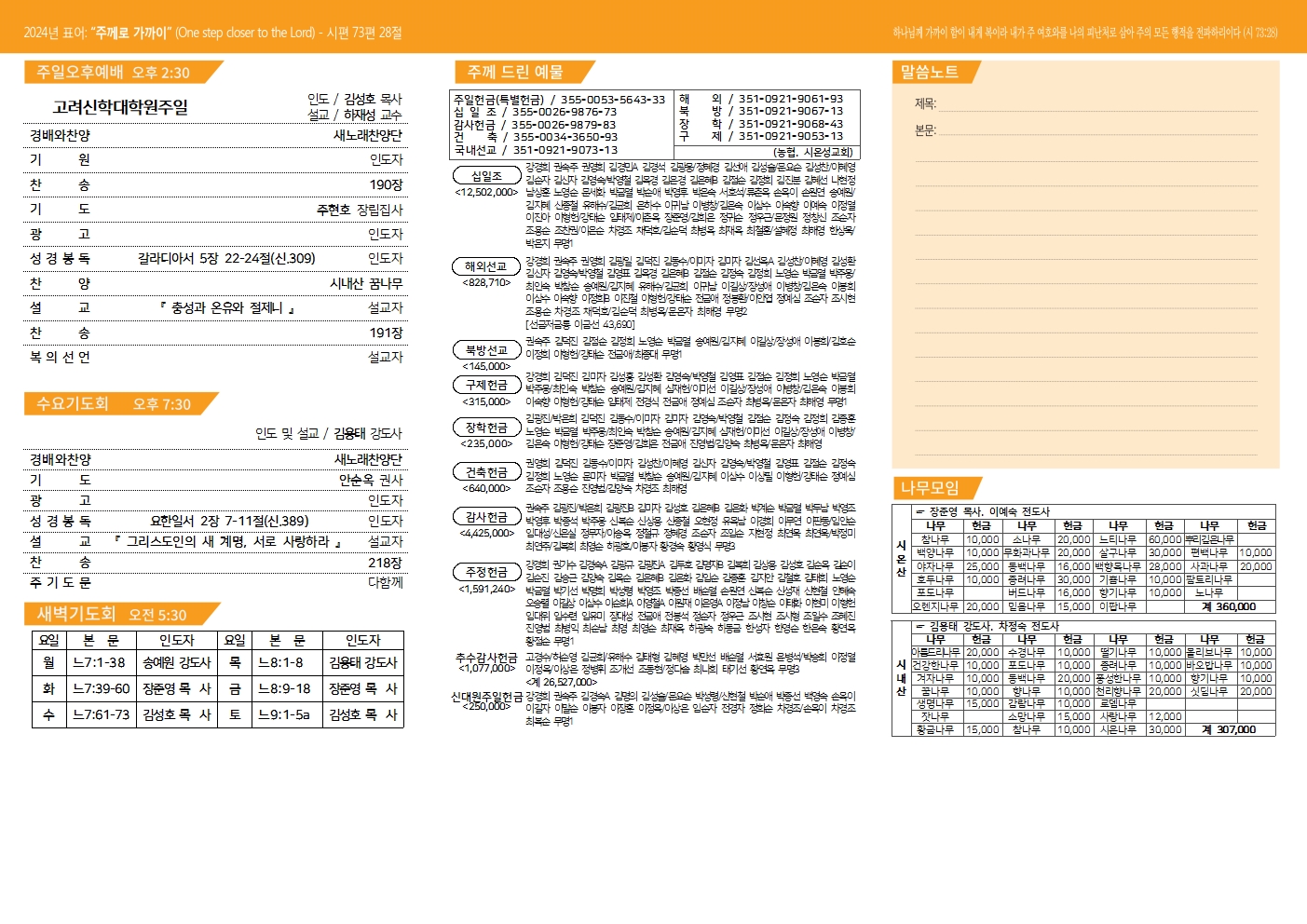Click '인도 및 설교 / 김용태 강도사' line

click(x=329, y=433)
